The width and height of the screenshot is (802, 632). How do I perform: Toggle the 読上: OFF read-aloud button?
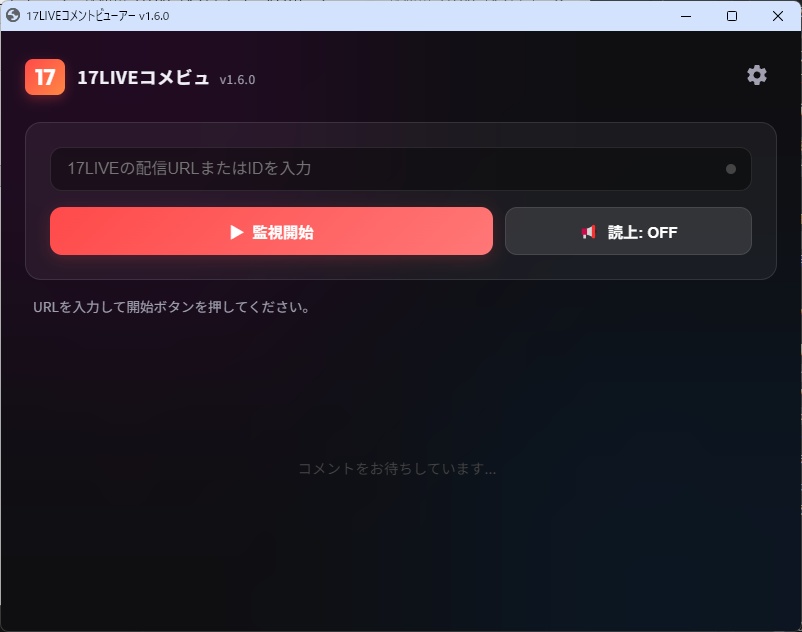point(628,231)
